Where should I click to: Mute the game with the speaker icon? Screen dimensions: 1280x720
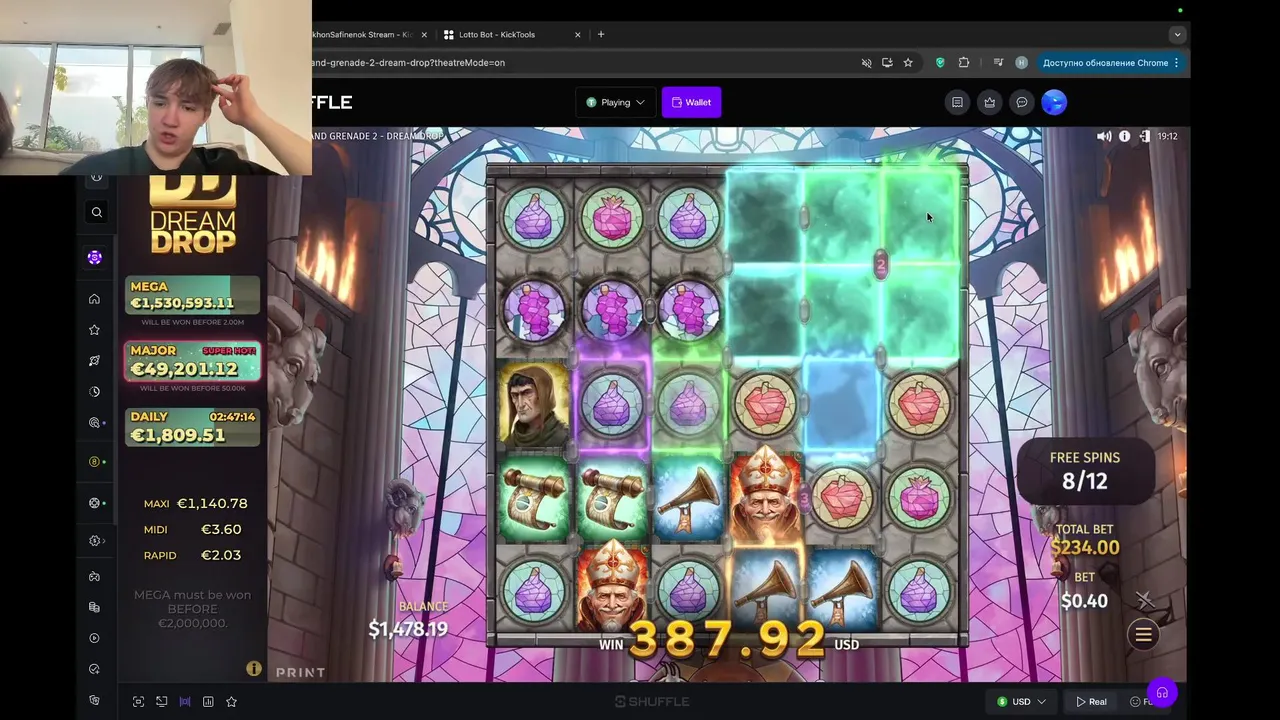(x=1104, y=136)
